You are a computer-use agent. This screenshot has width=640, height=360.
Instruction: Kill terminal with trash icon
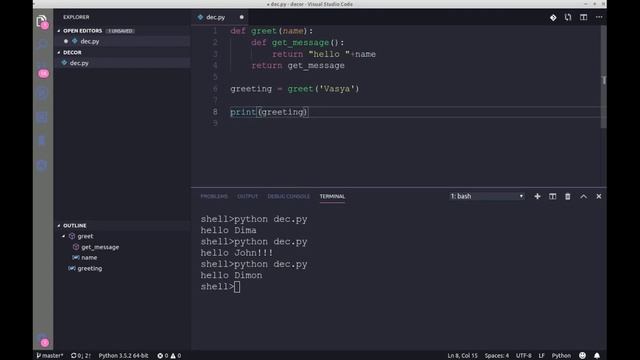(x=567, y=196)
